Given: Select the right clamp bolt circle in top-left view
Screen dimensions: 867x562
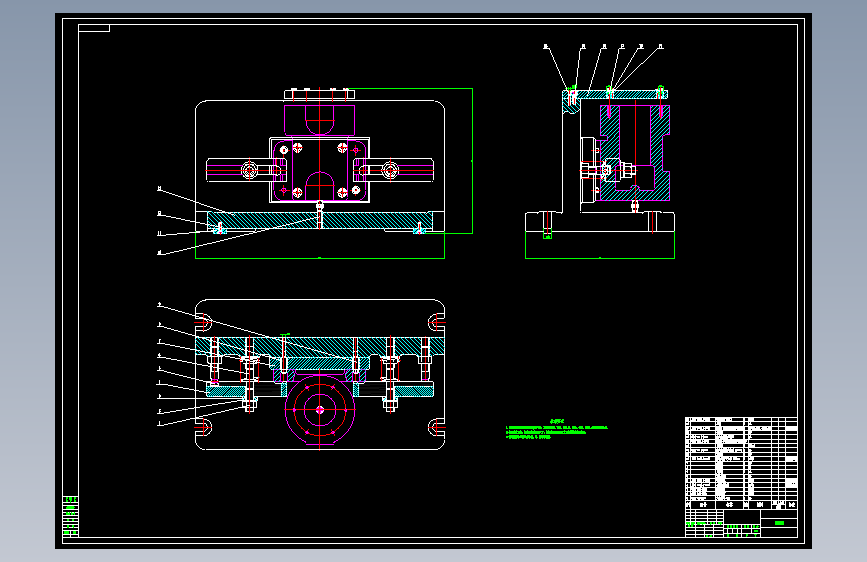Looking at the screenshot, I should click(390, 170).
